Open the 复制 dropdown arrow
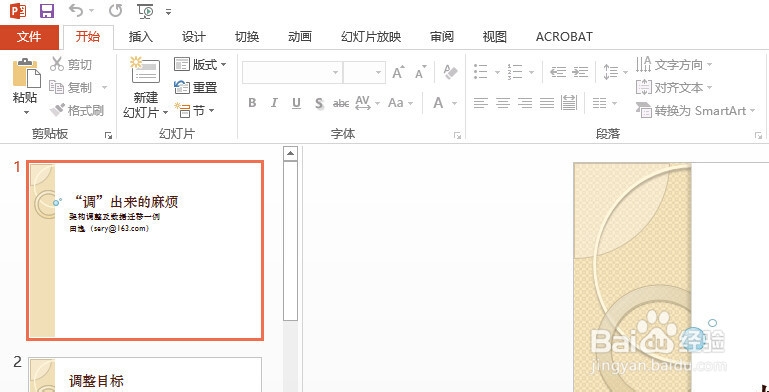 tap(104, 88)
